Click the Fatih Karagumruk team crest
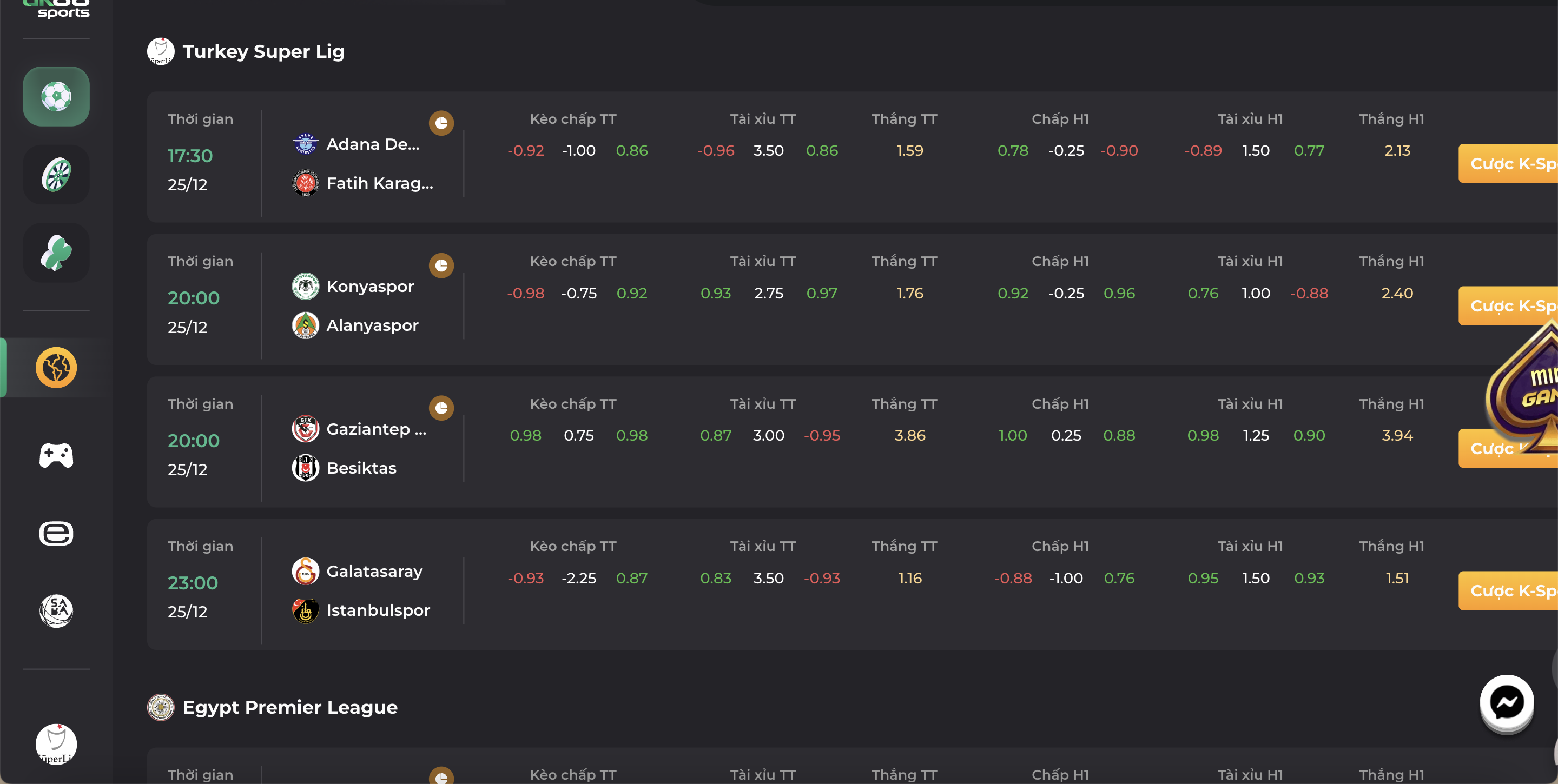 (306, 183)
